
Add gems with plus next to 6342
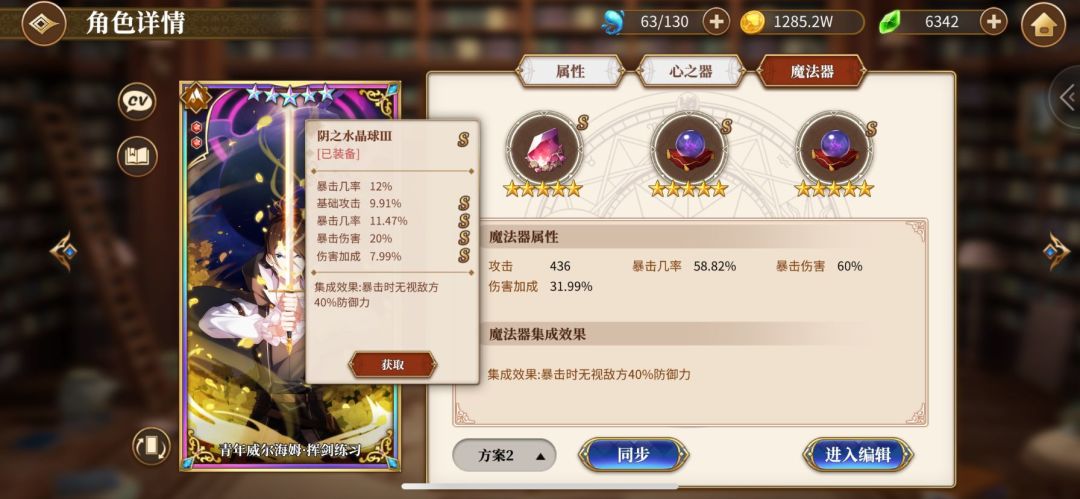click(993, 22)
